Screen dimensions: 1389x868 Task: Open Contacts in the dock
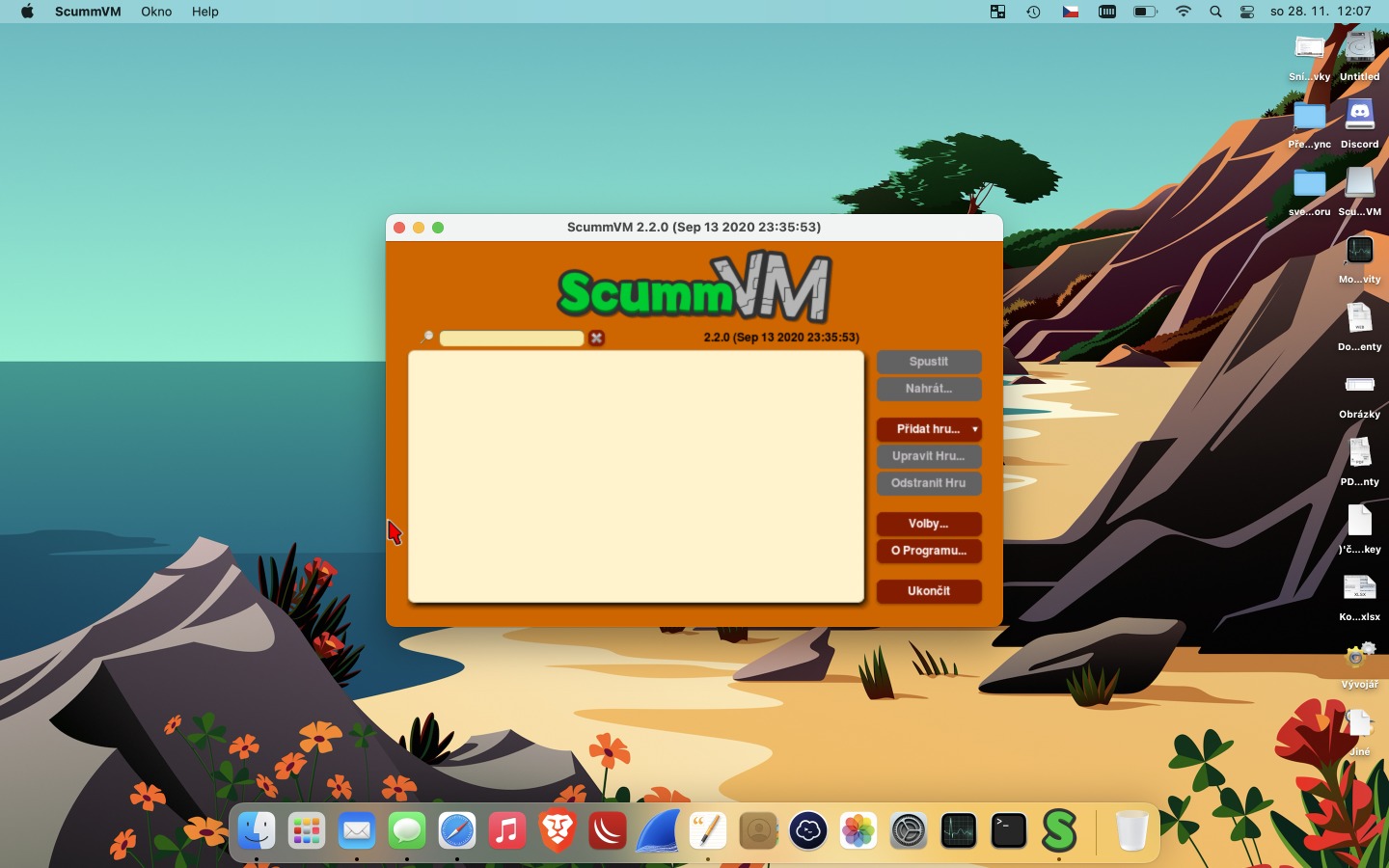tap(758, 830)
